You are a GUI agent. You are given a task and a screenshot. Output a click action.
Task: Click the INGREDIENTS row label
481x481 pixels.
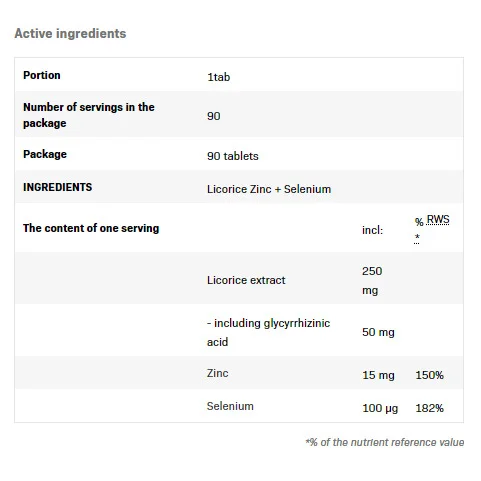pos(57,187)
